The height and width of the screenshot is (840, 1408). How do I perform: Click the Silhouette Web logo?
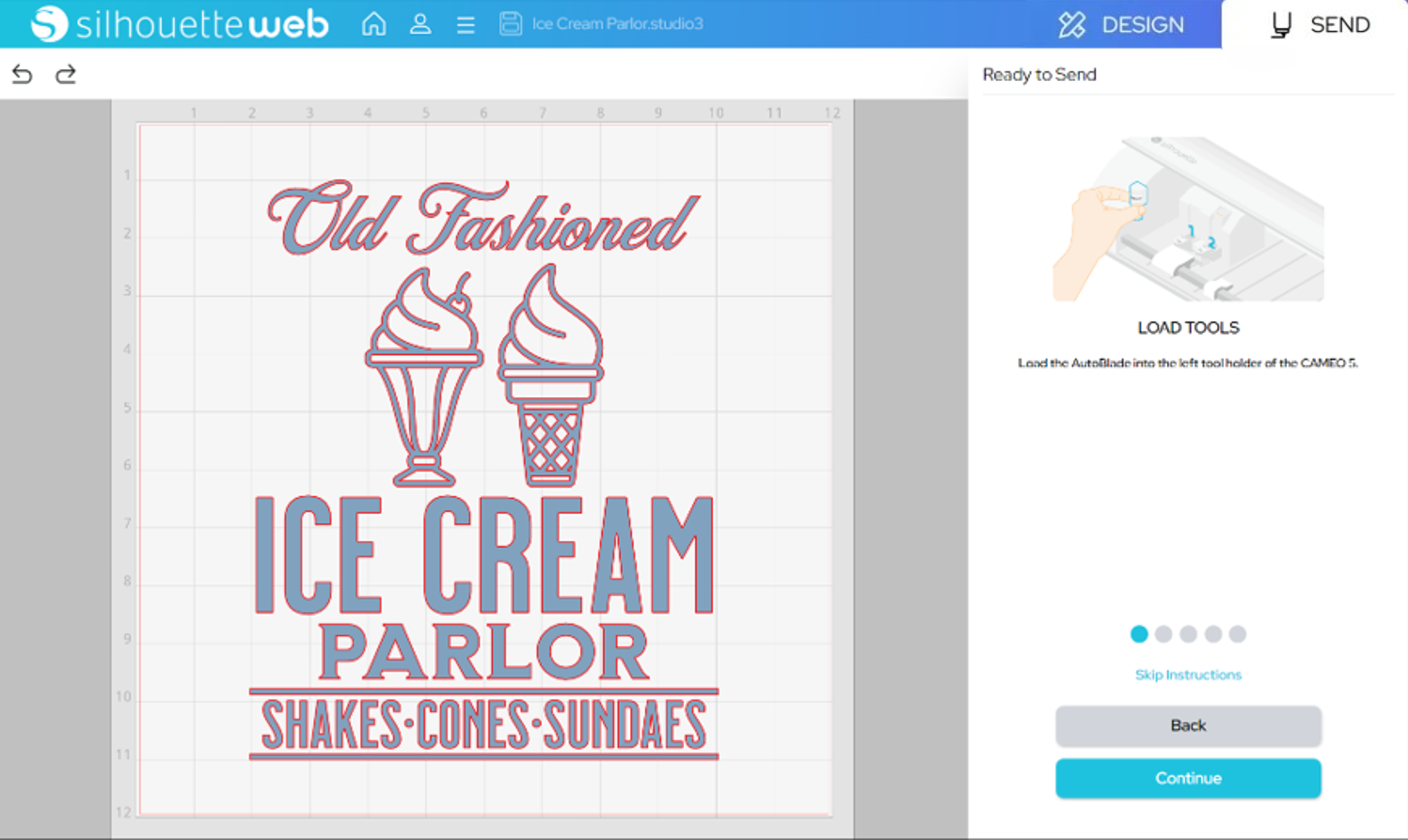(179, 24)
